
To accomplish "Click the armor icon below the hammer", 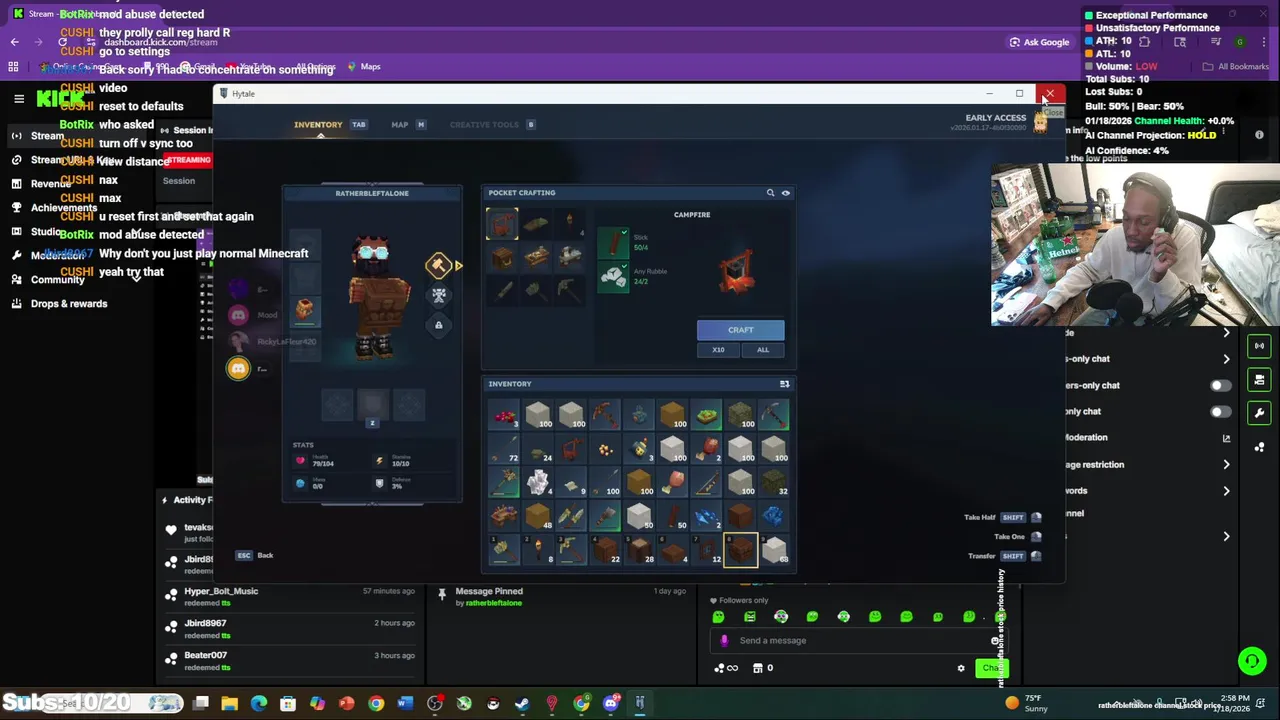I will [x=438, y=295].
